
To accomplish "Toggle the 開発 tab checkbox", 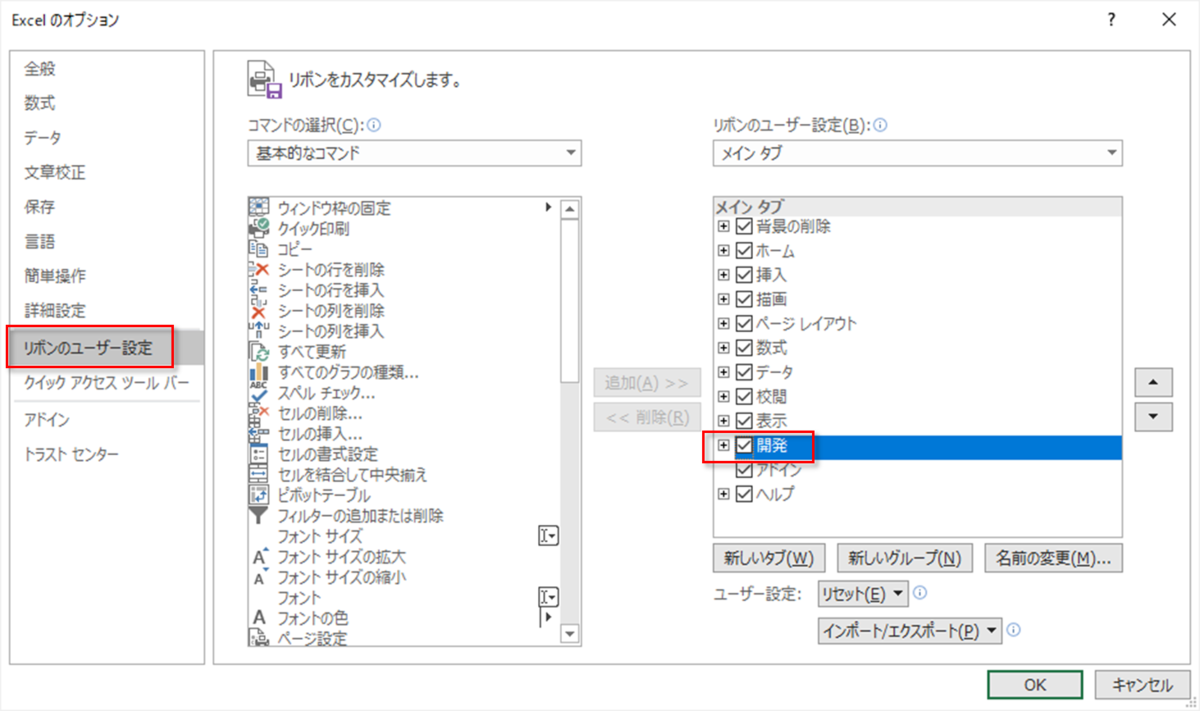I will tap(744, 445).
